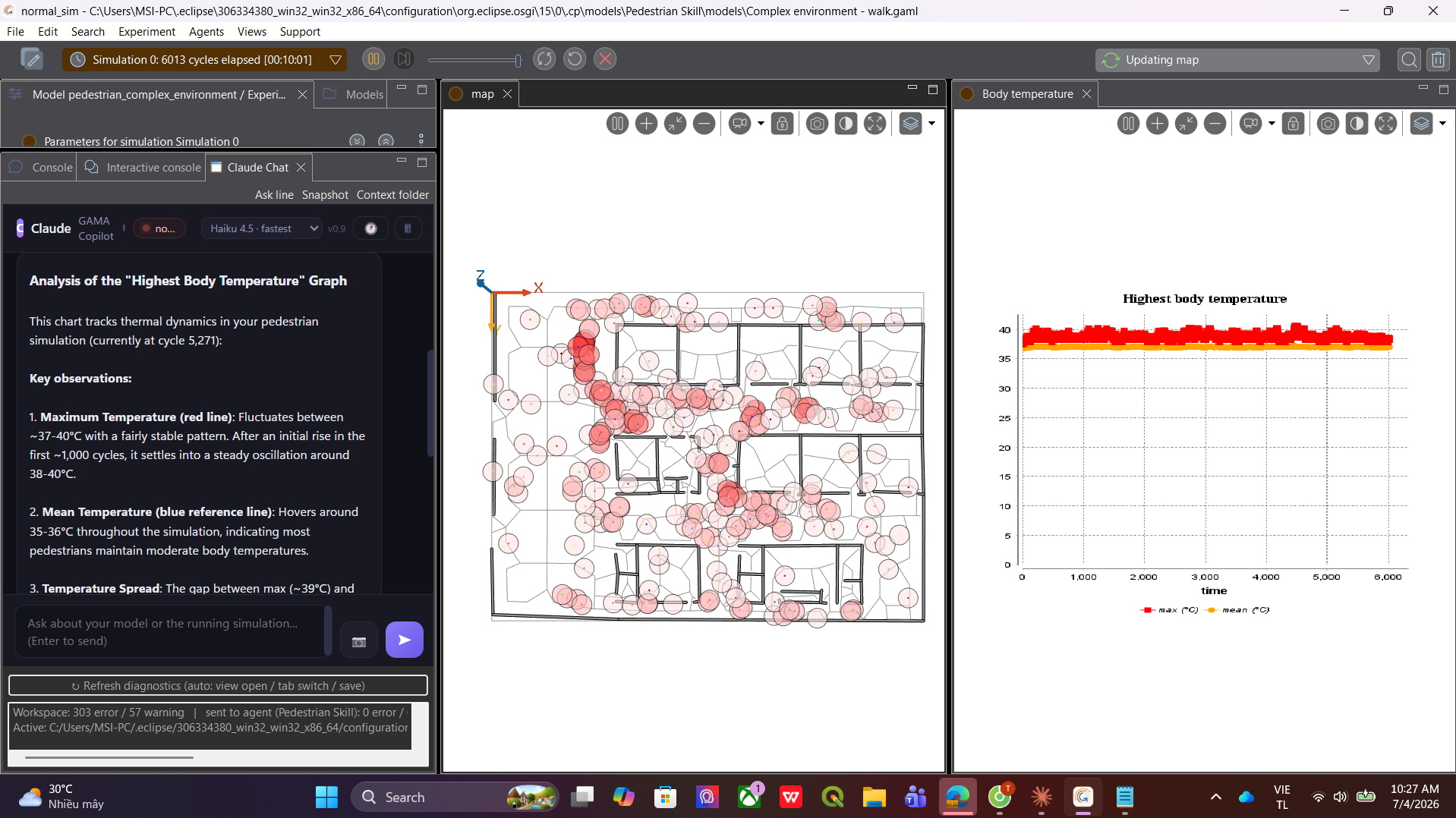Pause the Body temperature display
The height and width of the screenshot is (818, 1456).
[1128, 124]
